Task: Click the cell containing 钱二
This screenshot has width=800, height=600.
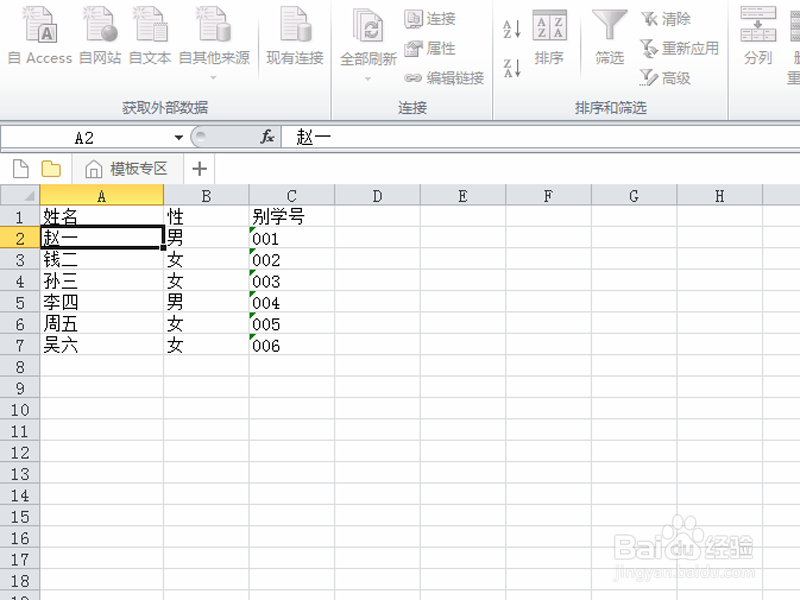Action: point(102,260)
